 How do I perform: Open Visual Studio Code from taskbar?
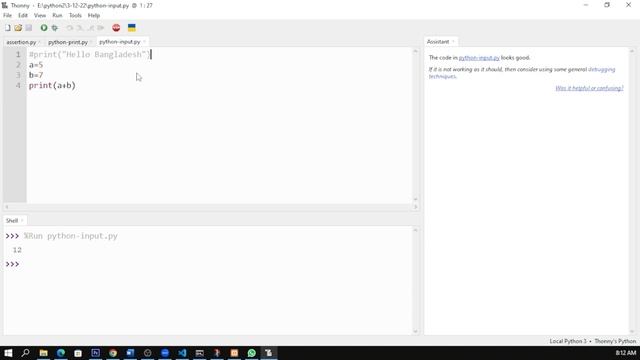(182, 353)
